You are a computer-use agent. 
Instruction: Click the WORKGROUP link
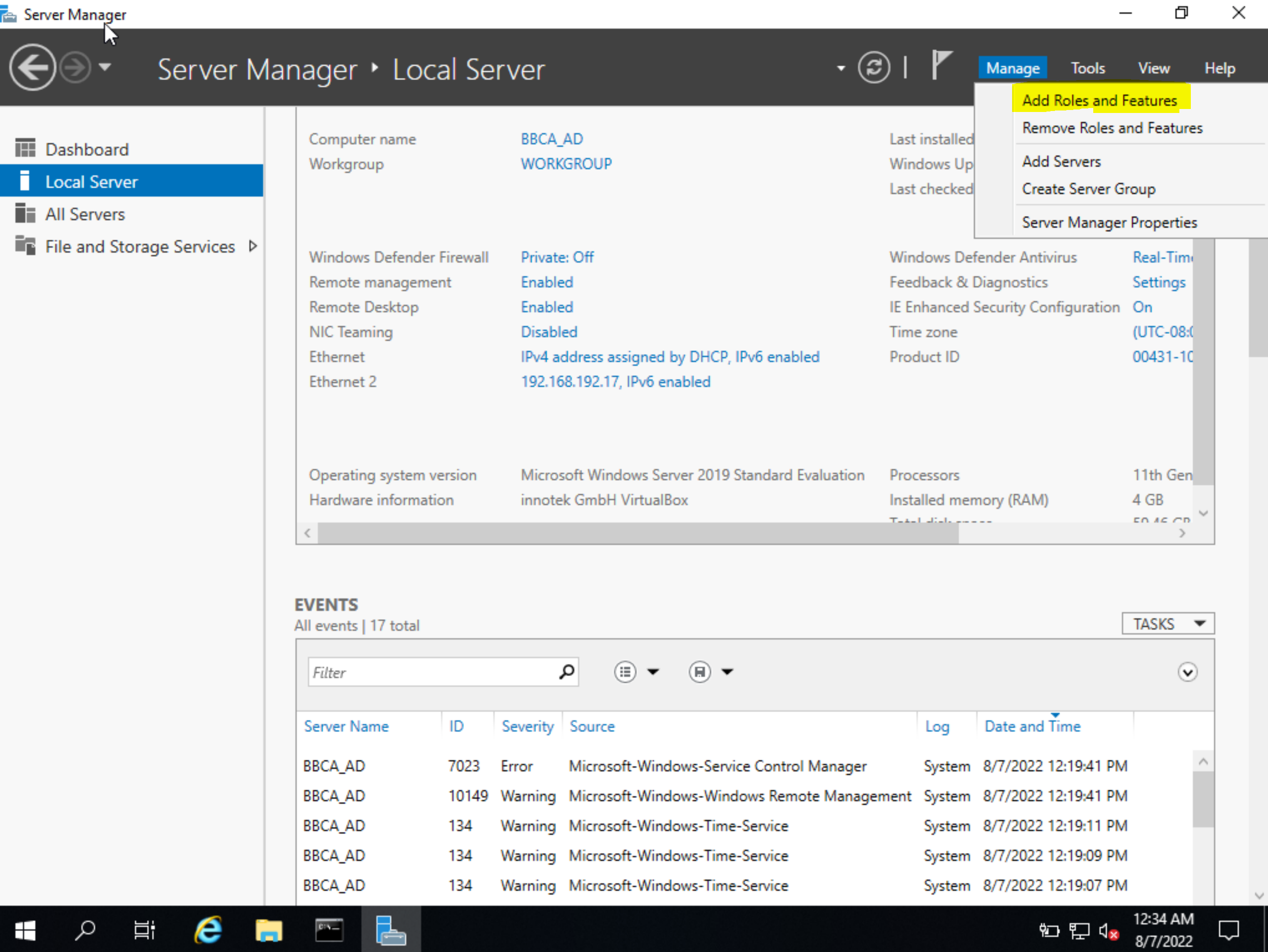point(566,164)
